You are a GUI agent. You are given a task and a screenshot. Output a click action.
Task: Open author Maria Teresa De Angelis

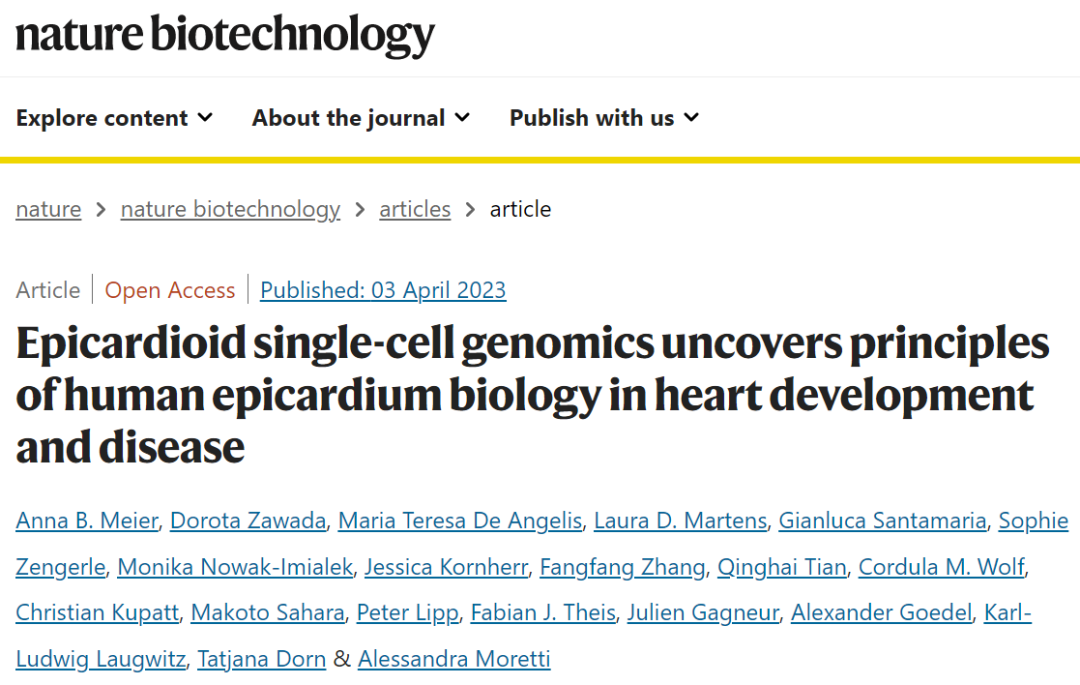click(x=460, y=520)
